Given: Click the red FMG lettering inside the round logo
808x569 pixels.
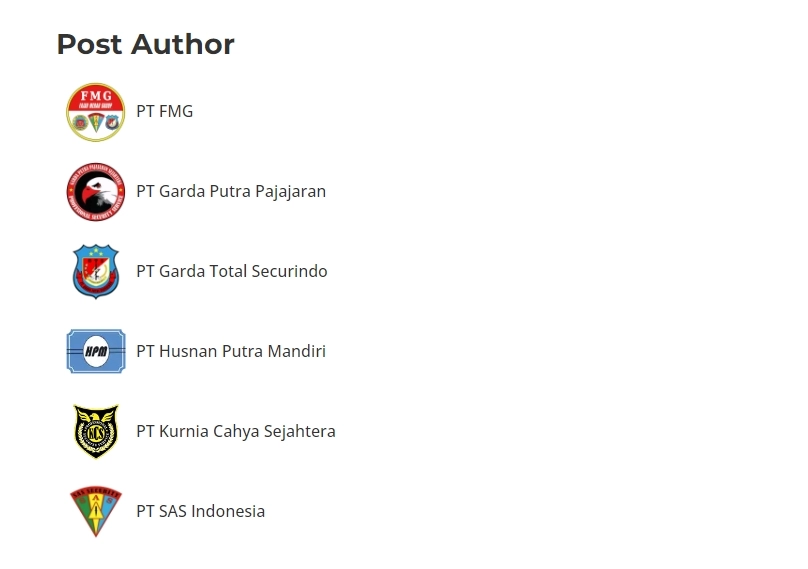Looking at the screenshot, I should 96,96.
